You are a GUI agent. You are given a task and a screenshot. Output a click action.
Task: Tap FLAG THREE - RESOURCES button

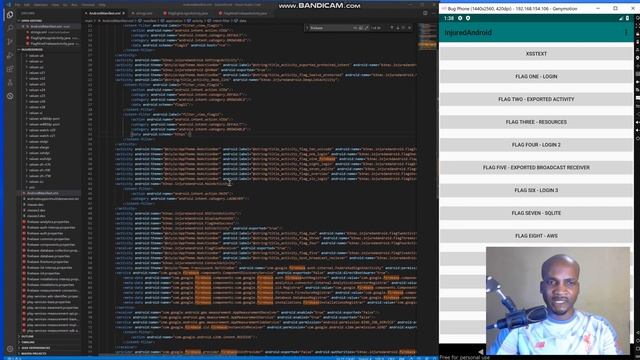point(536,122)
